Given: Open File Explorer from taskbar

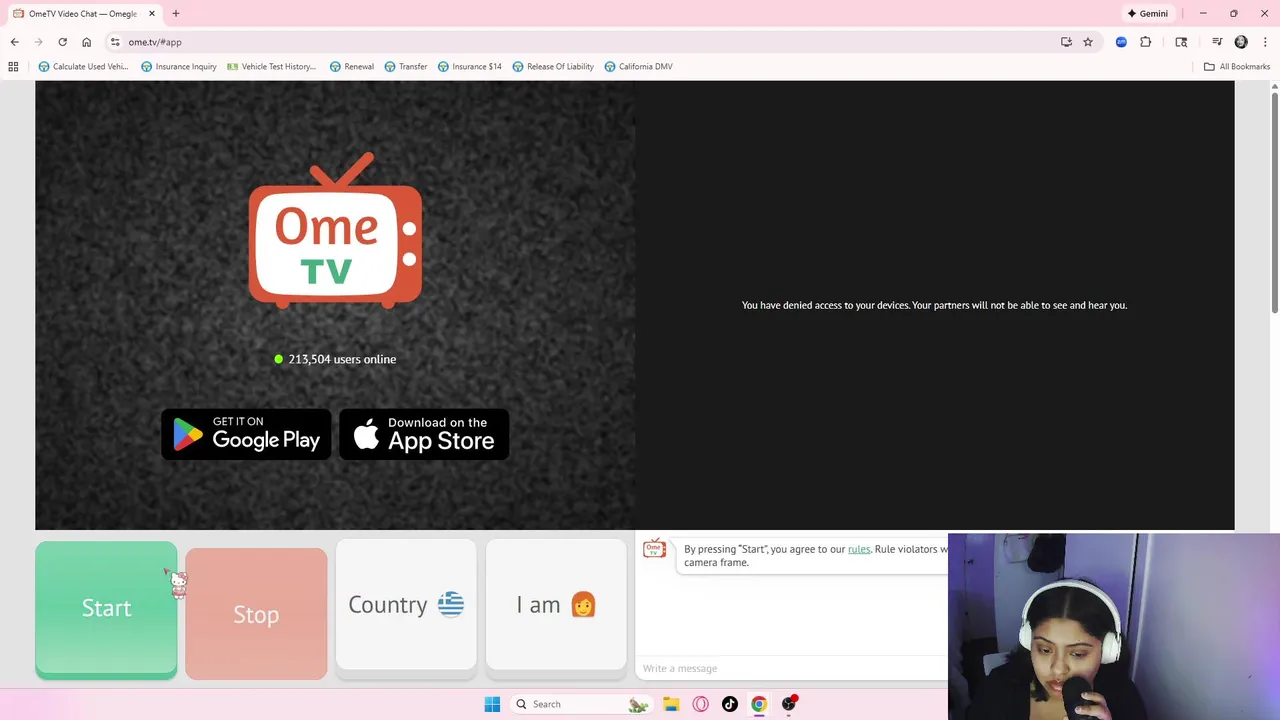Looking at the screenshot, I should tap(671, 704).
